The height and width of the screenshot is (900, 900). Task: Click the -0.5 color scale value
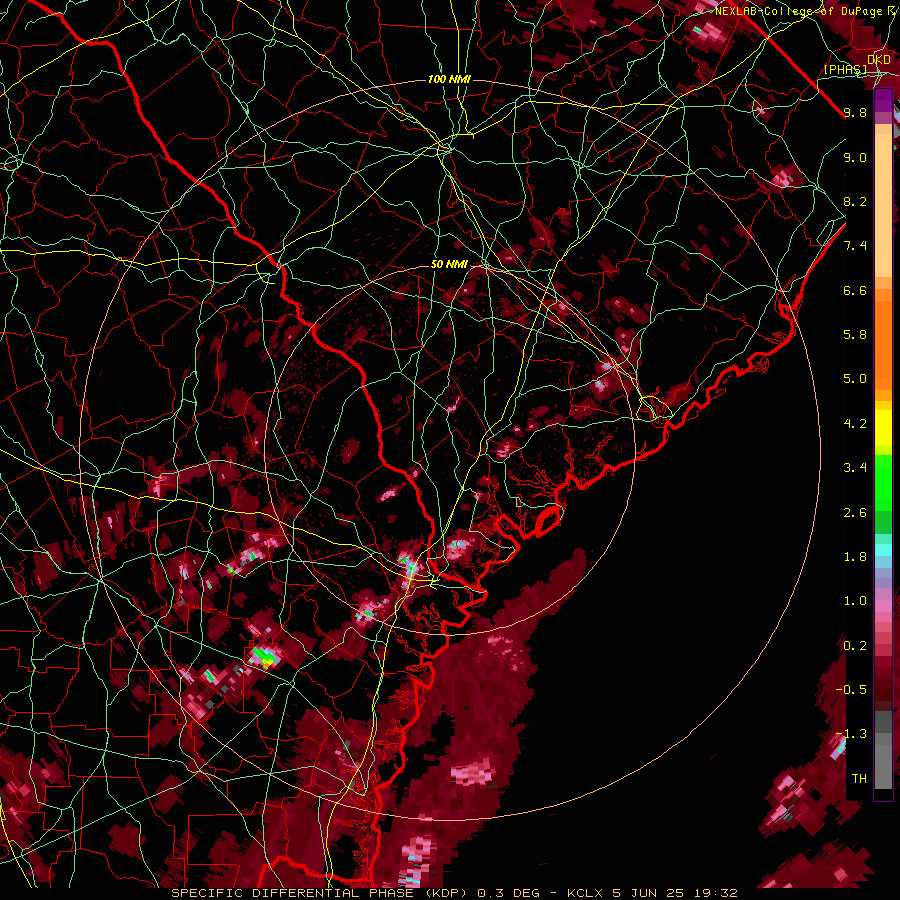click(x=851, y=690)
